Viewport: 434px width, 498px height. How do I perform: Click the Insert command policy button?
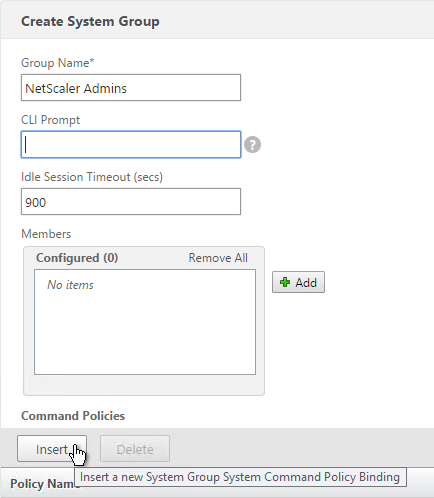(52, 449)
